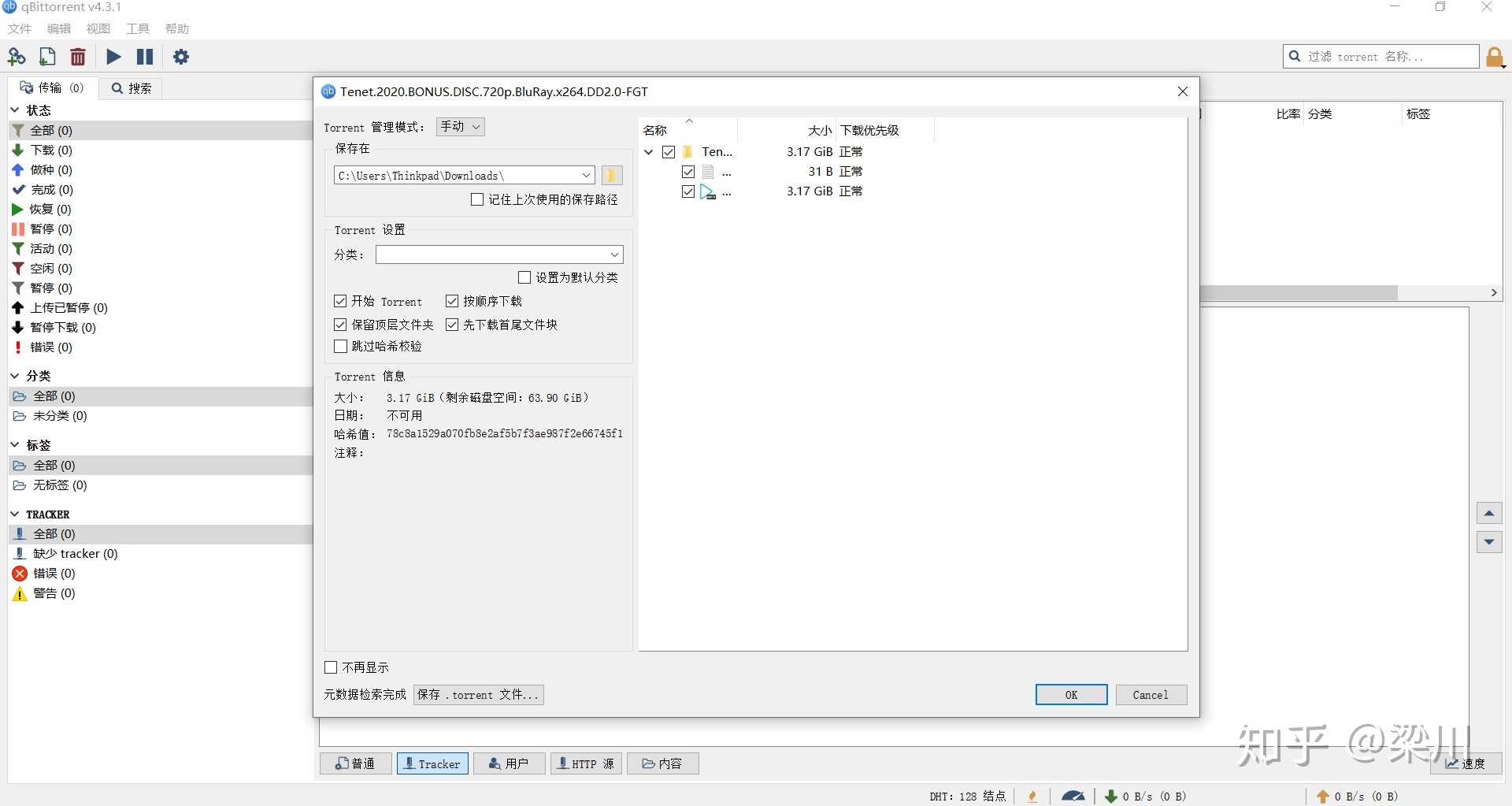Click connection status flame icon
Viewport: 1512px width, 806px height.
point(1032,796)
